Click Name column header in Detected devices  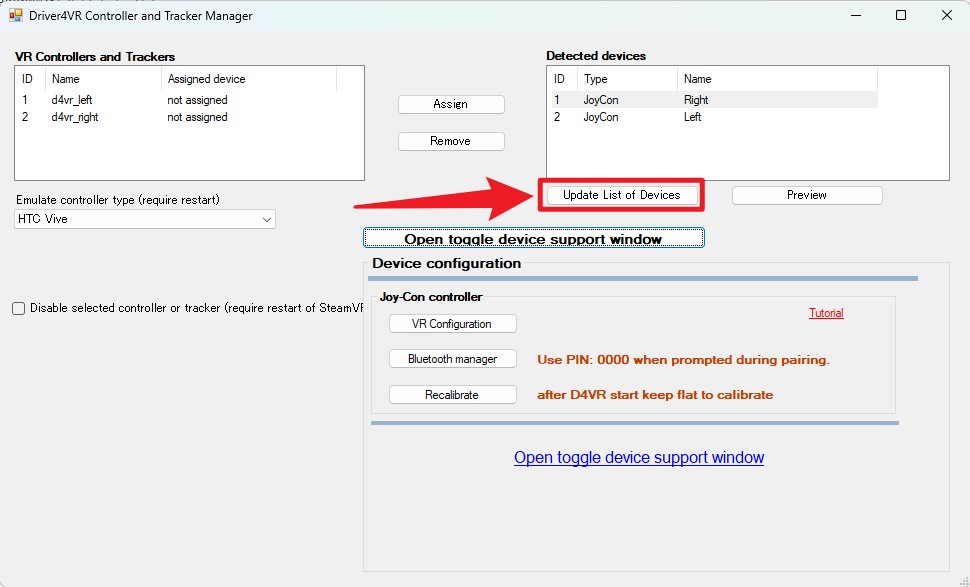[x=778, y=79]
